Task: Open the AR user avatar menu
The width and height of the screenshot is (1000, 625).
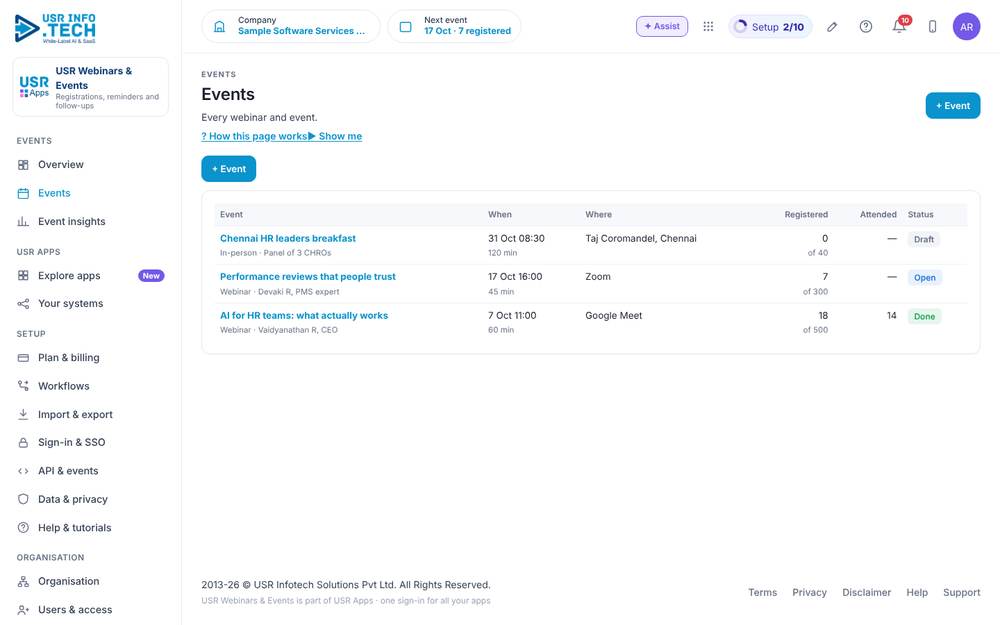Action: click(966, 27)
